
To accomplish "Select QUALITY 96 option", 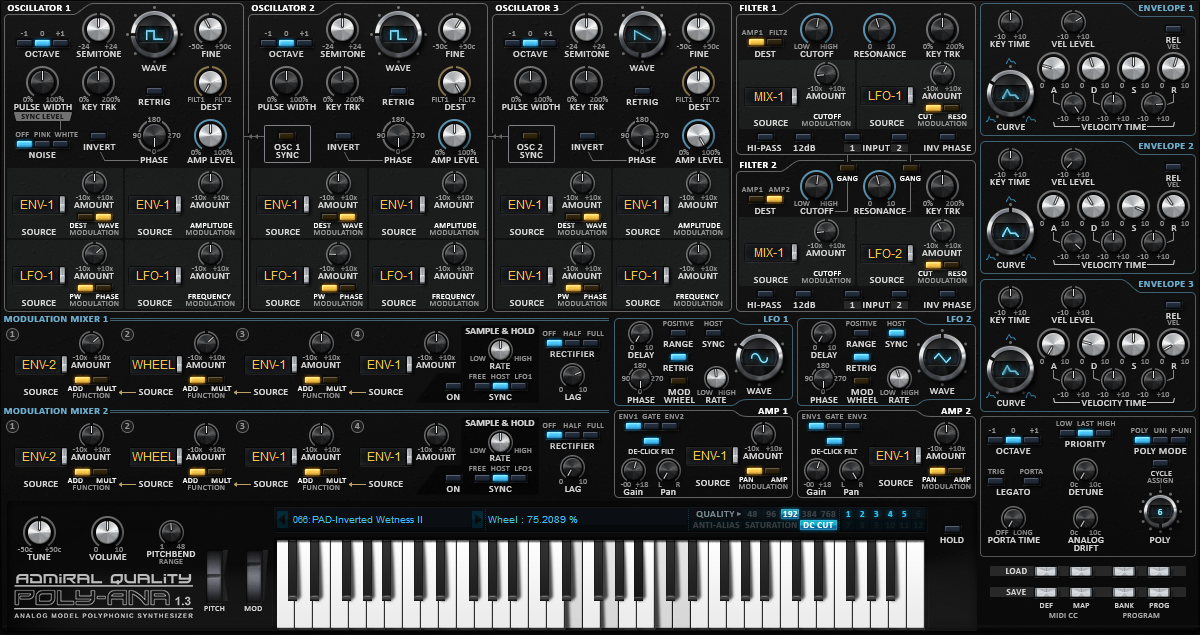I will pos(770,514).
